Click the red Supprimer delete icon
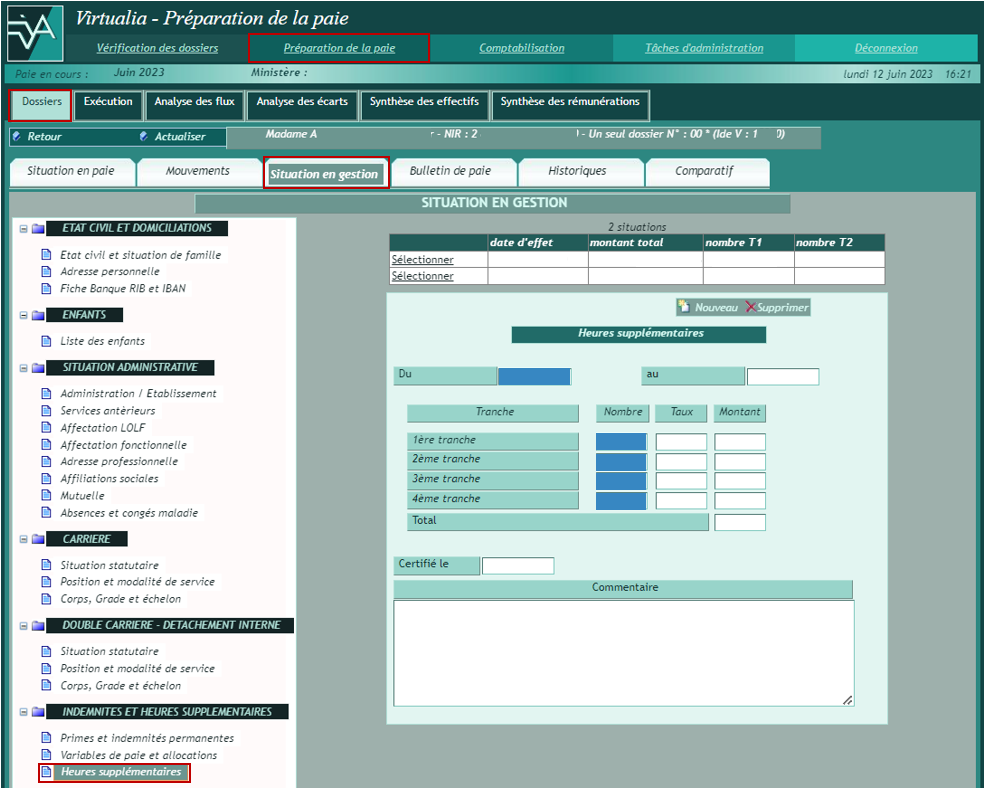 click(x=750, y=307)
